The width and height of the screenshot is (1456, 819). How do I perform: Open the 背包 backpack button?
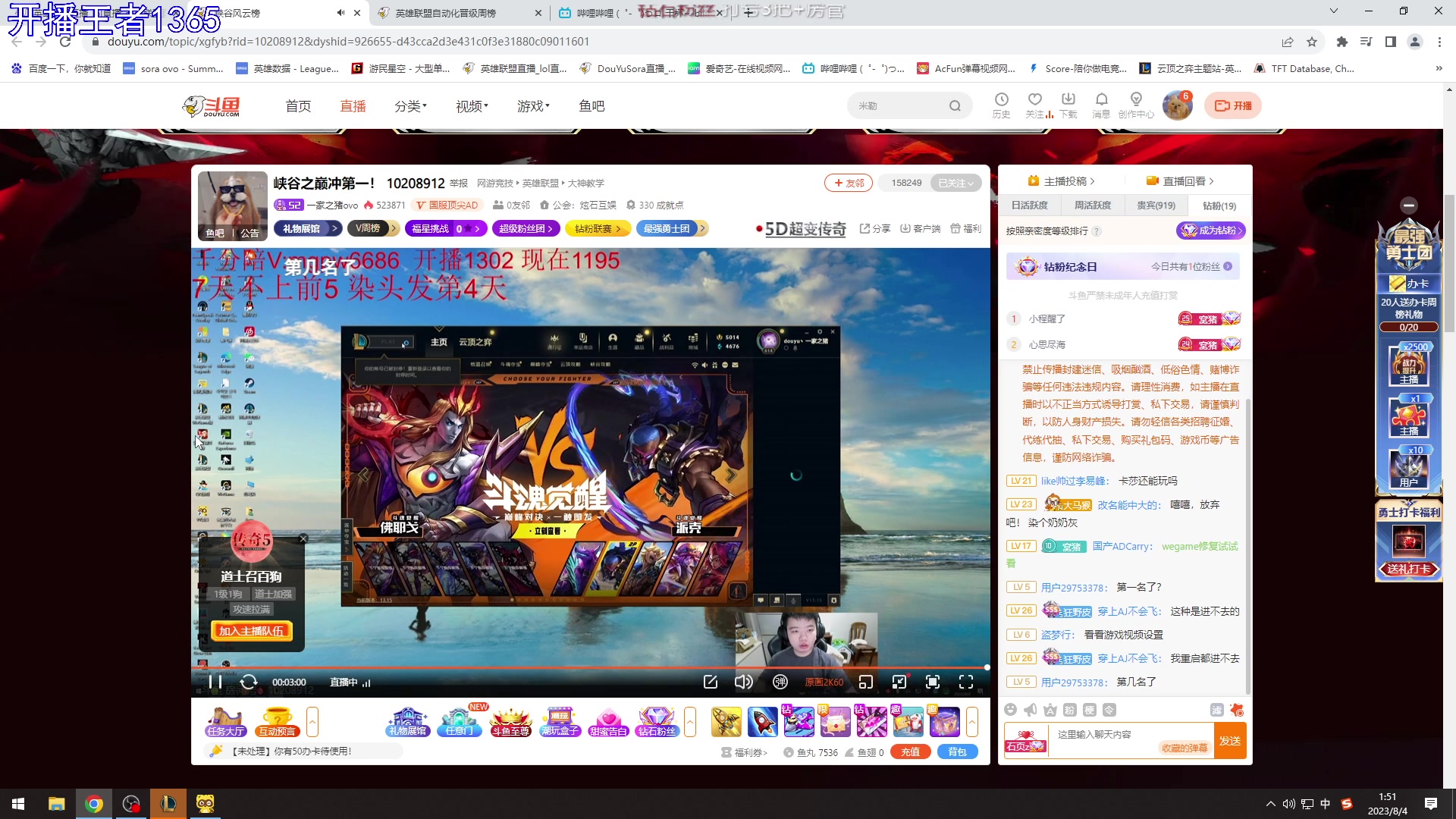(958, 752)
